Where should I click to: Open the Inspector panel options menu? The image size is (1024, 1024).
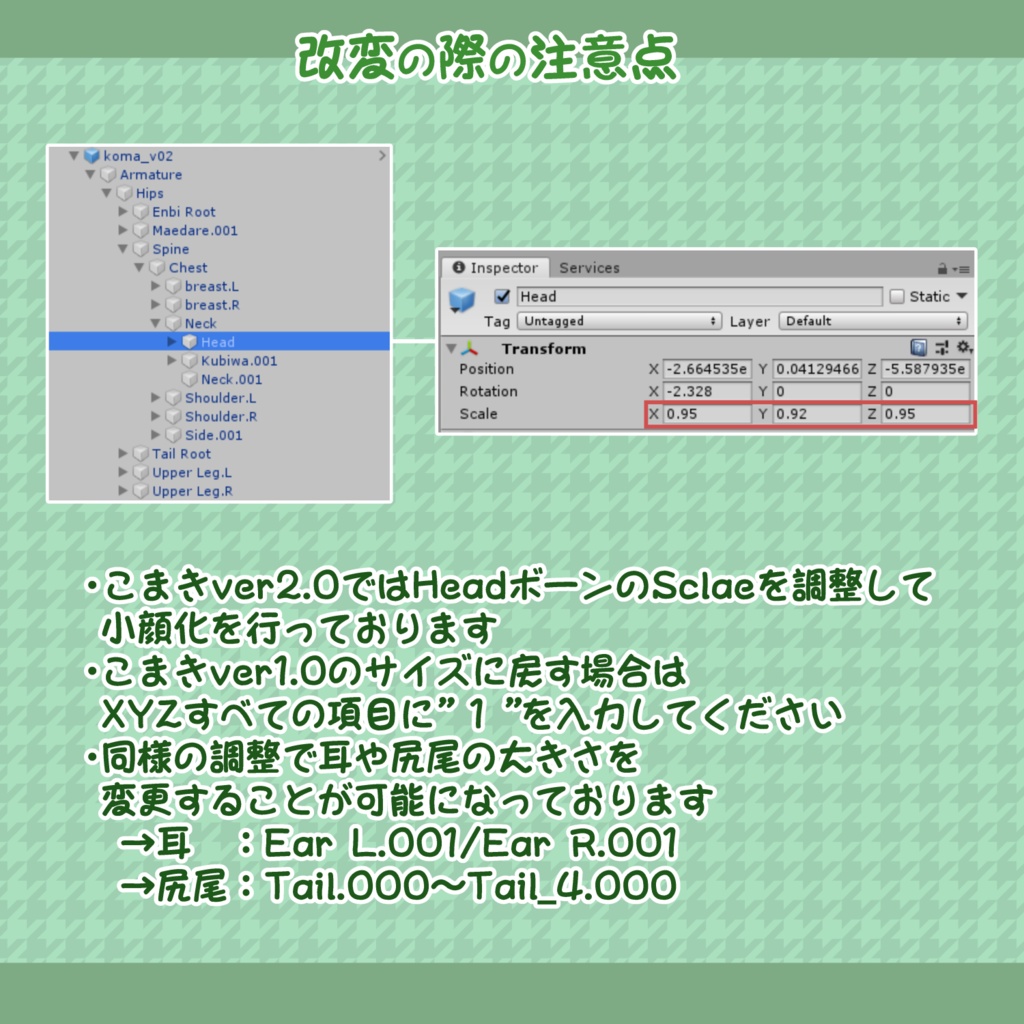pos(961,269)
